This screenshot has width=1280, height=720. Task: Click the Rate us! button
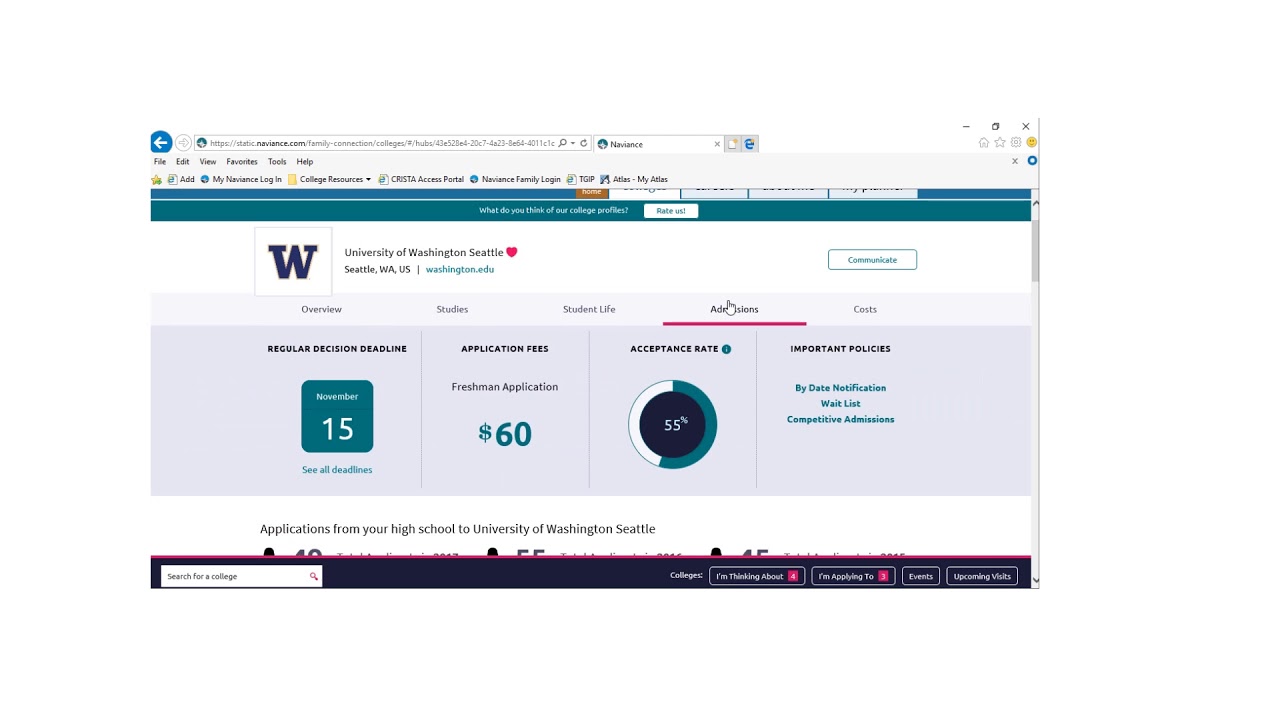671,211
